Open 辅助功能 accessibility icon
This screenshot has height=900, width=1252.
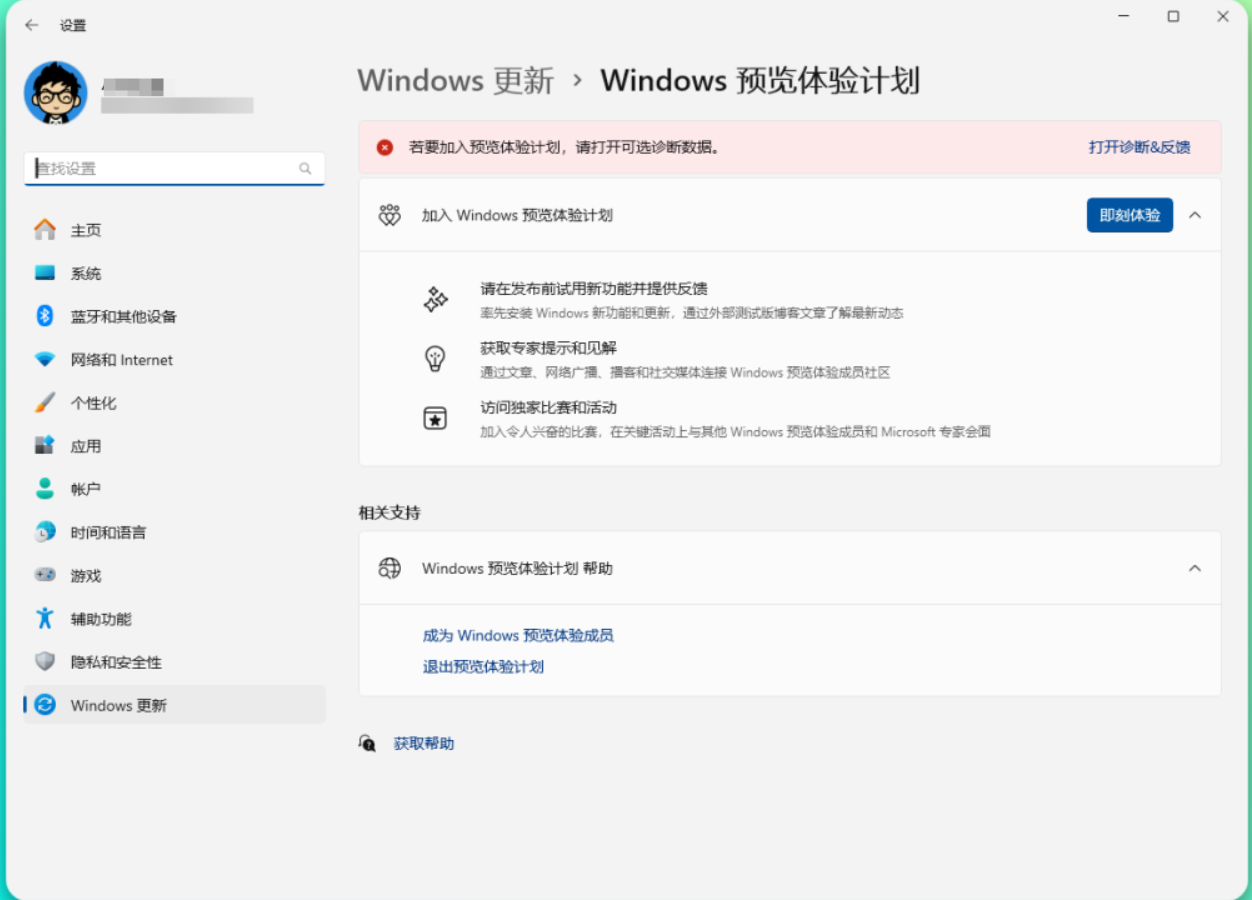pyautogui.click(x=45, y=618)
